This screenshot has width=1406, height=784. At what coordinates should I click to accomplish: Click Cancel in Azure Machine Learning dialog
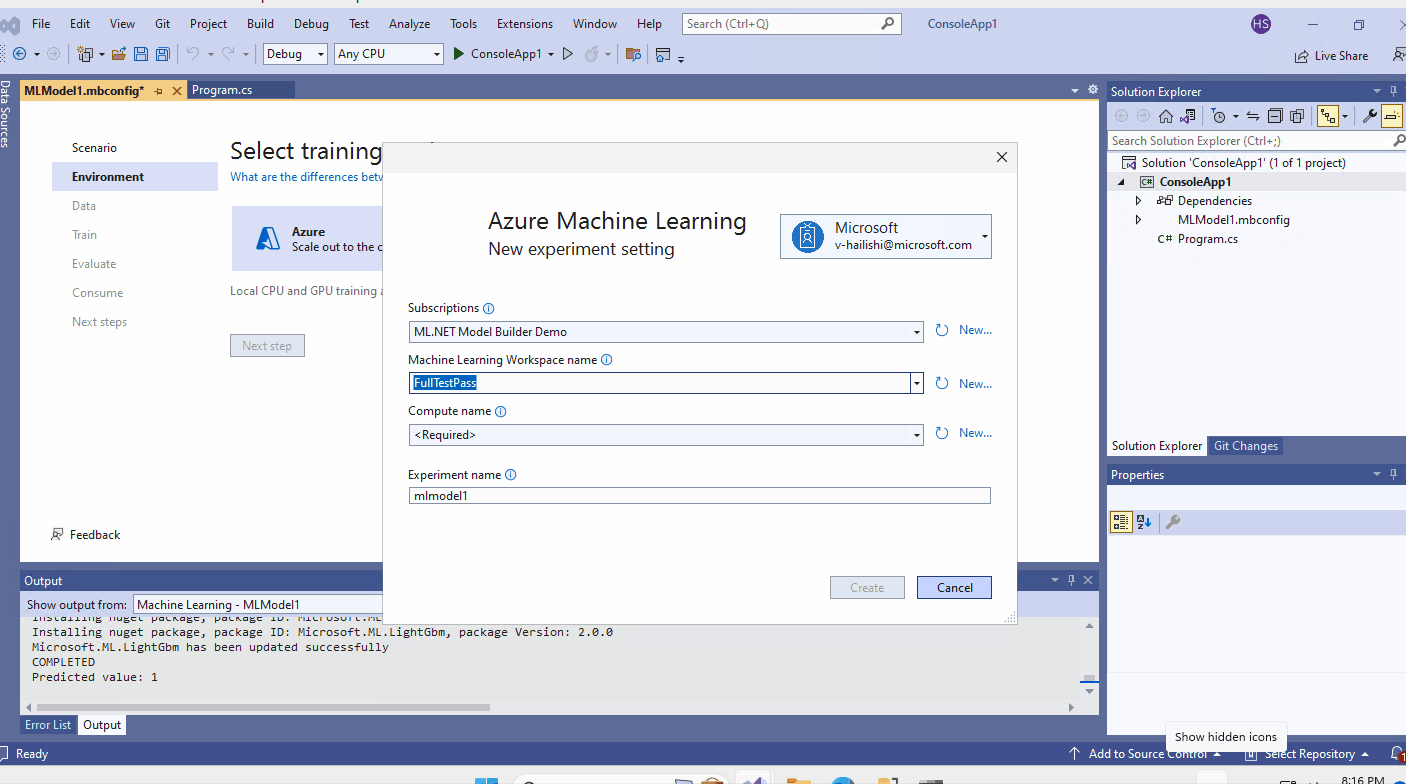954,588
